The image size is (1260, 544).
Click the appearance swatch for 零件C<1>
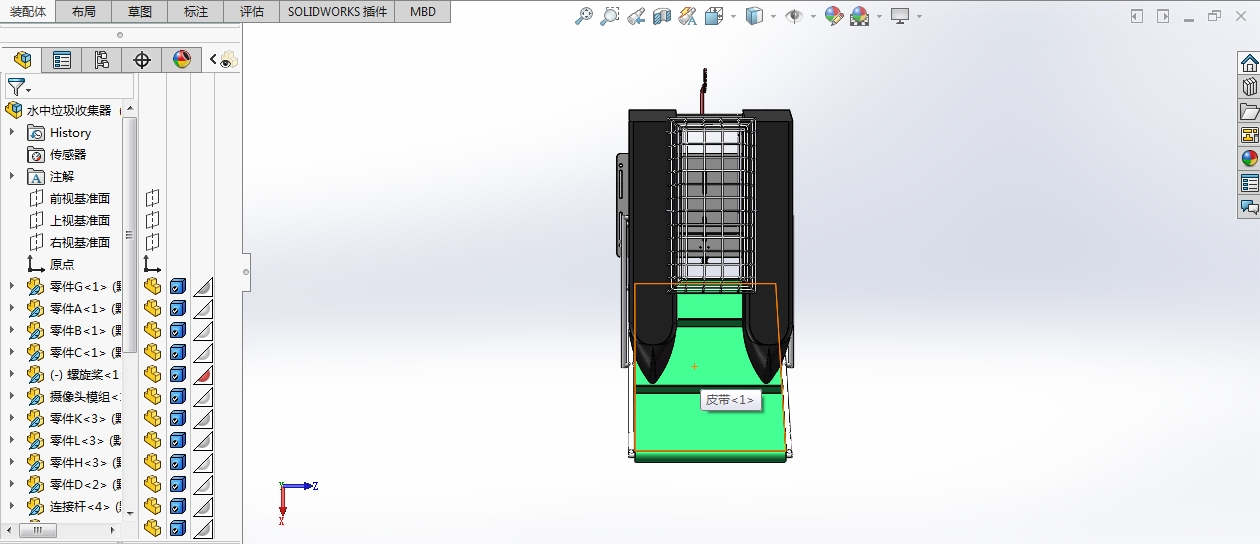point(203,353)
